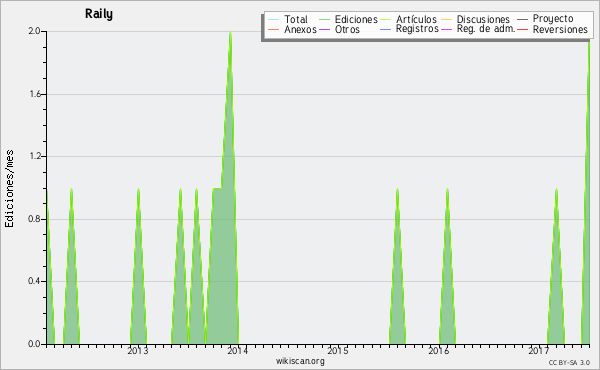Click the 0.0 y-axis value

click(34, 344)
